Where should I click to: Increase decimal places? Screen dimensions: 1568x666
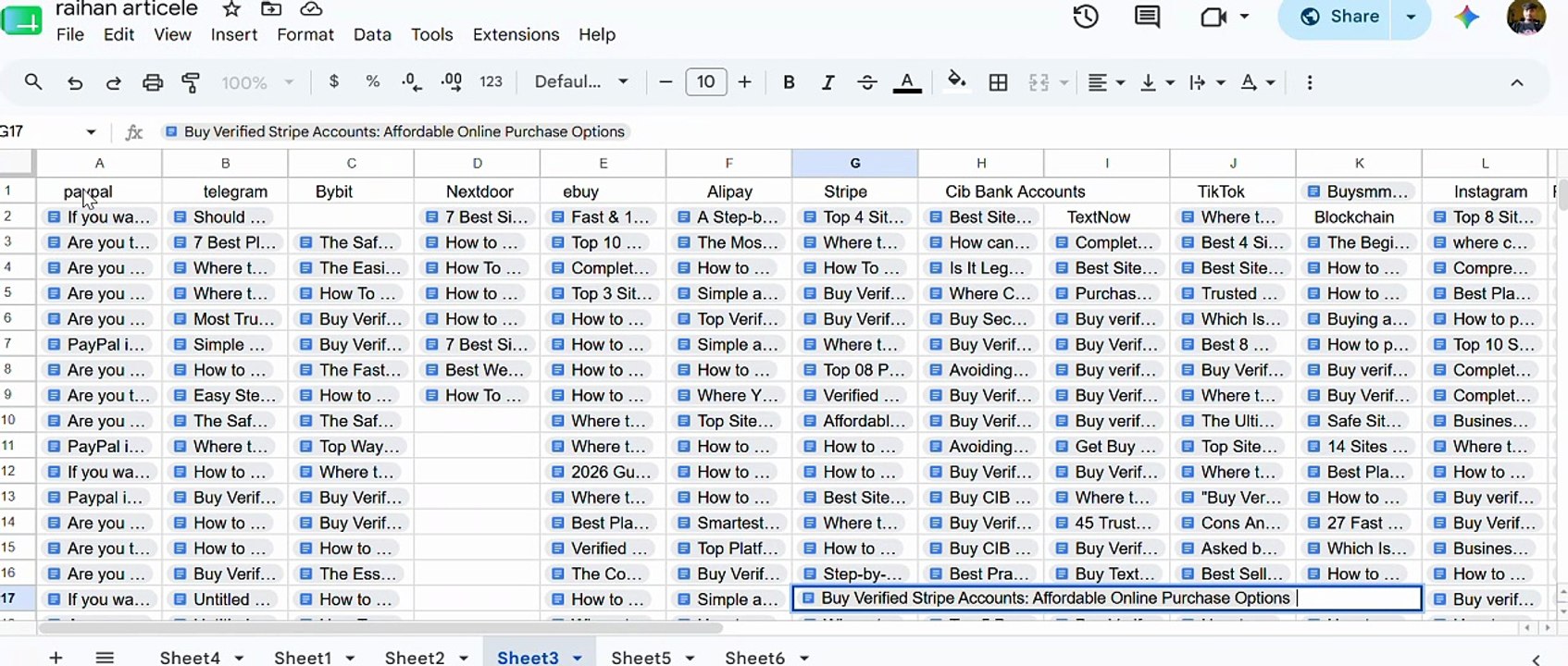[x=452, y=82]
